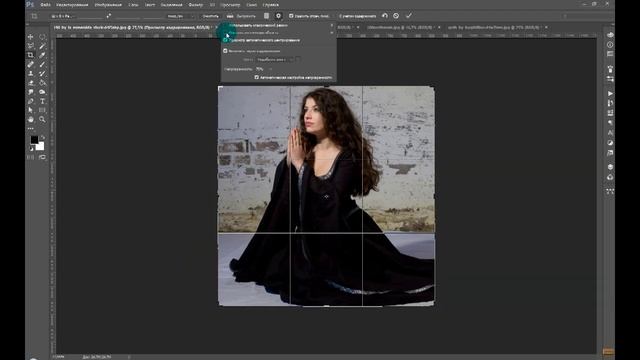Swap crop width and height arrows
The height and width of the screenshot is (360, 640).
click(109, 16)
